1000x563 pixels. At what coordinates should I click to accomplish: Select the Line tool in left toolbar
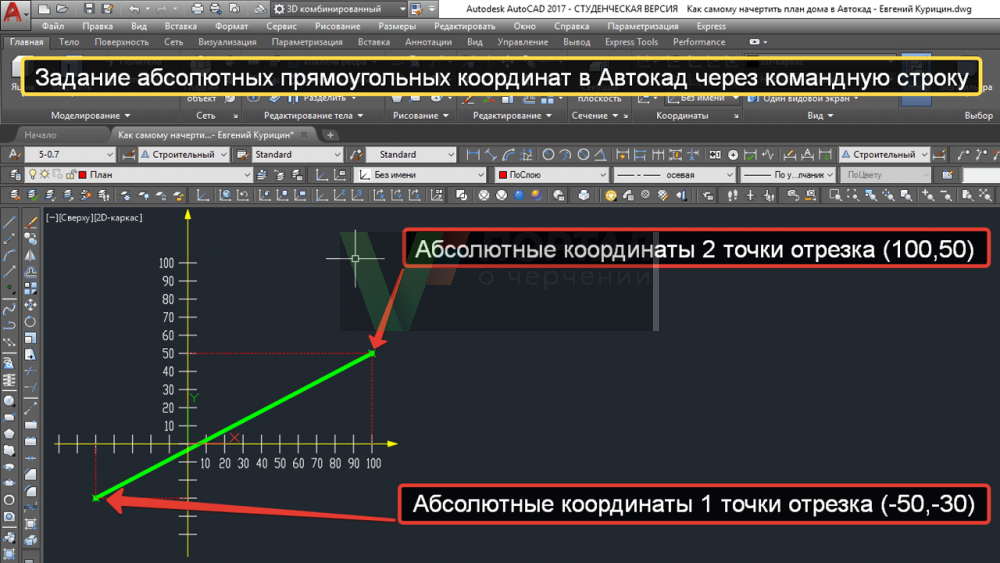tap(9, 223)
